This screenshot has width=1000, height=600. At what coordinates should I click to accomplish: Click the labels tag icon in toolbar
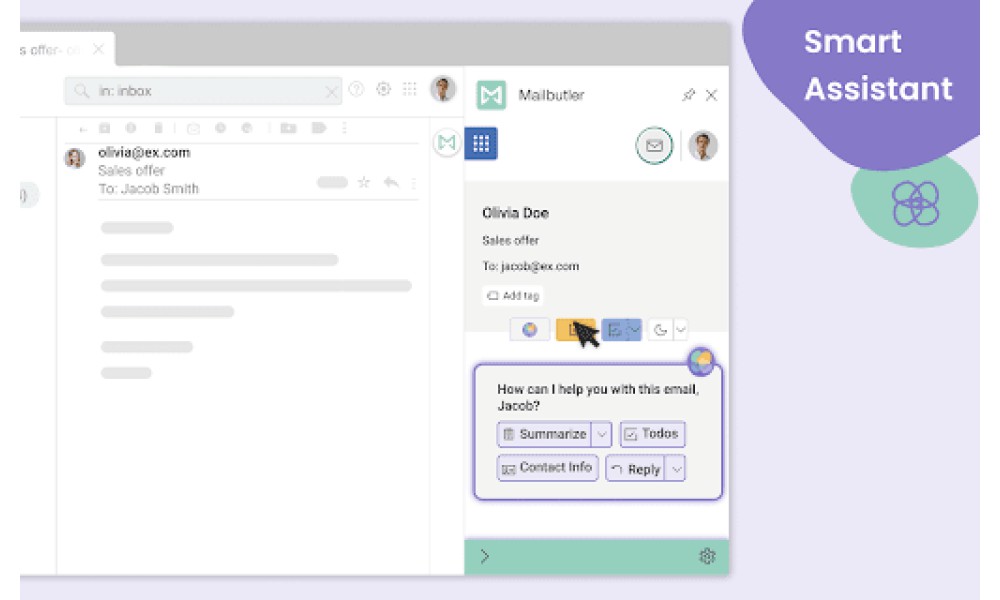(319, 128)
